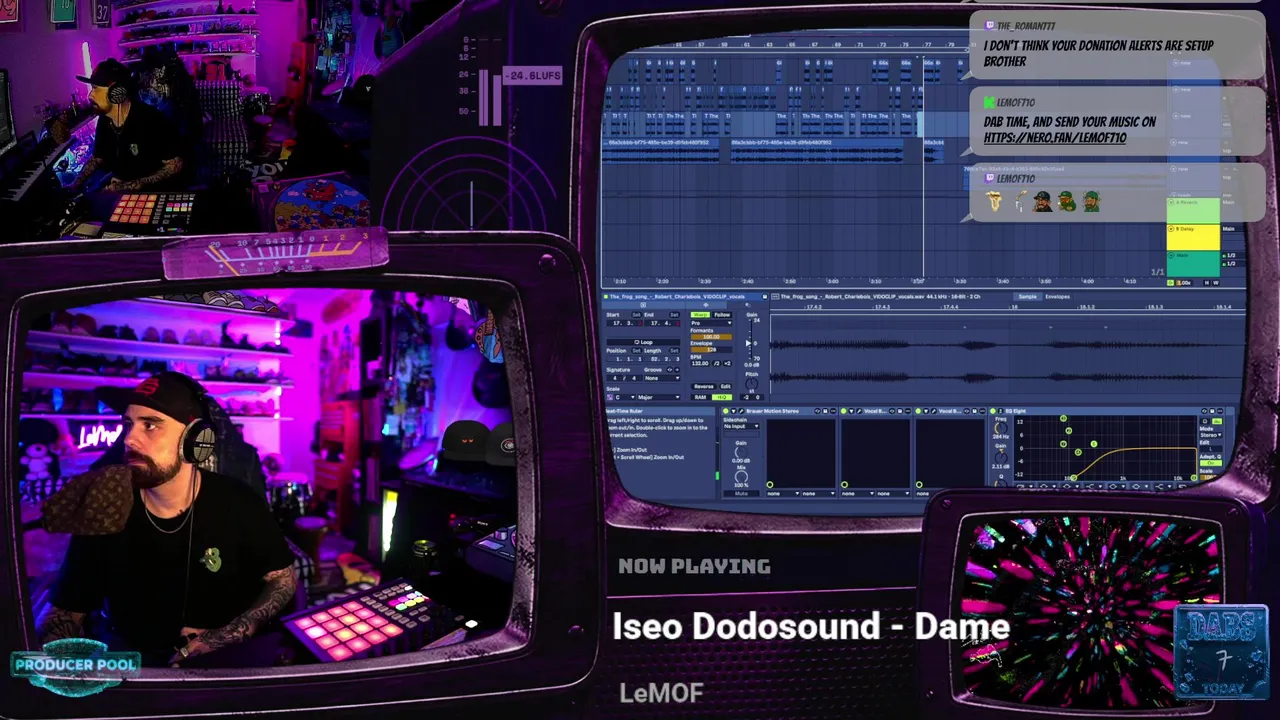Click the Start Set button
This screenshot has height=720, width=1280.
point(636,315)
